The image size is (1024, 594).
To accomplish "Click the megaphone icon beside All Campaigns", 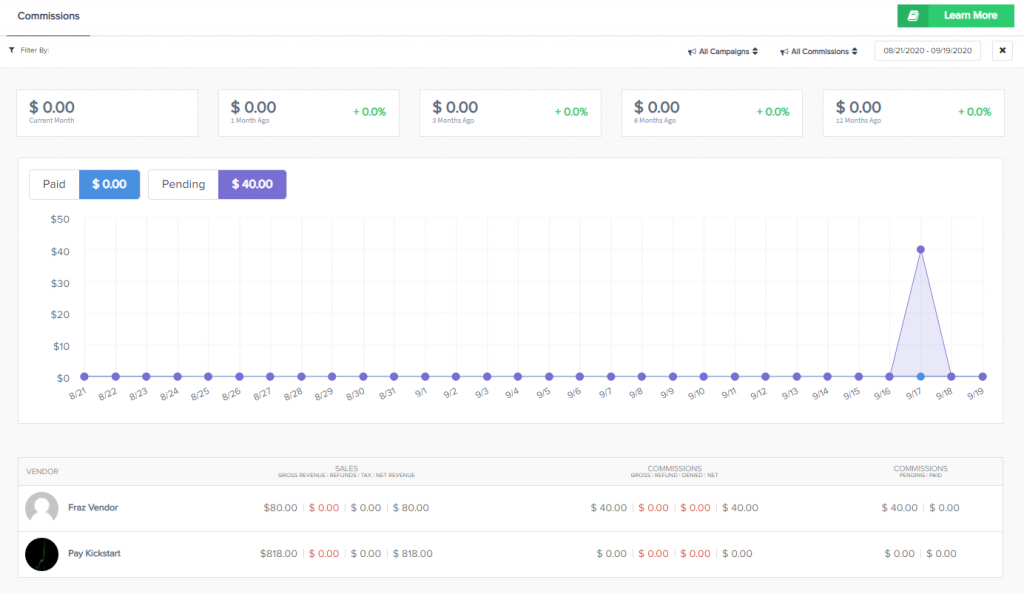I will (x=692, y=51).
